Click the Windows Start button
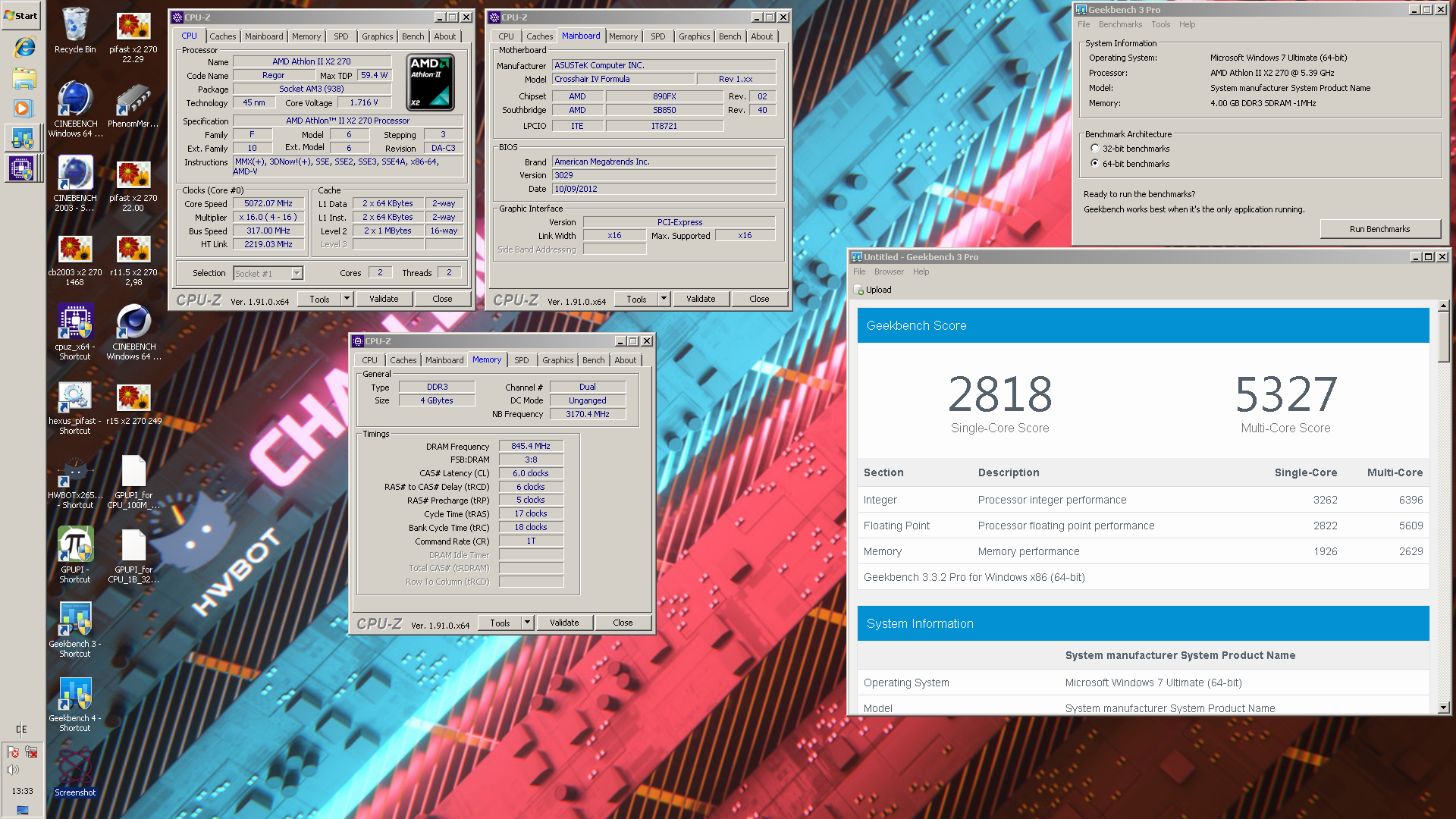The image size is (1456, 819). click(20, 15)
